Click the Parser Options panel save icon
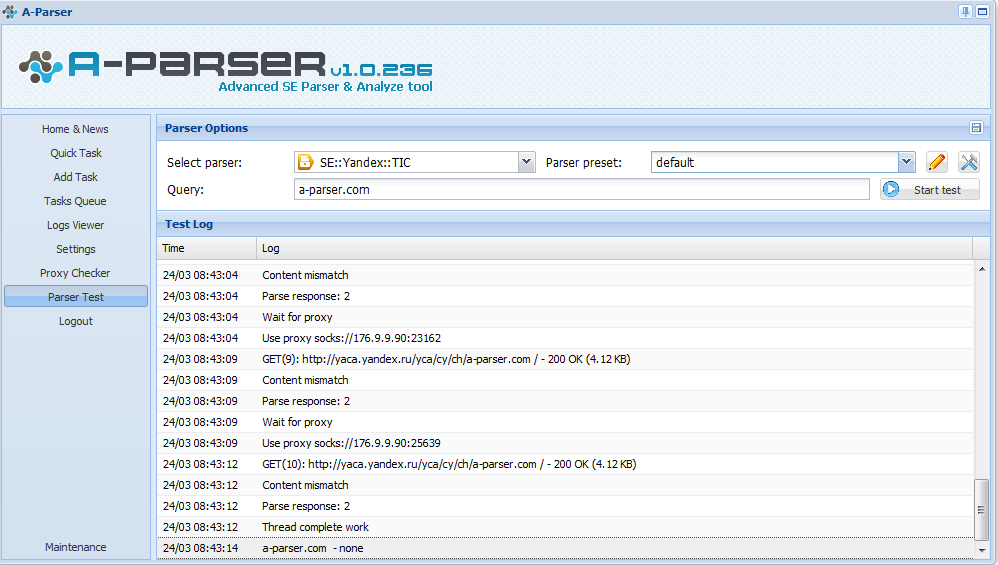Viewport: 998px width, 565px height. 976,128
